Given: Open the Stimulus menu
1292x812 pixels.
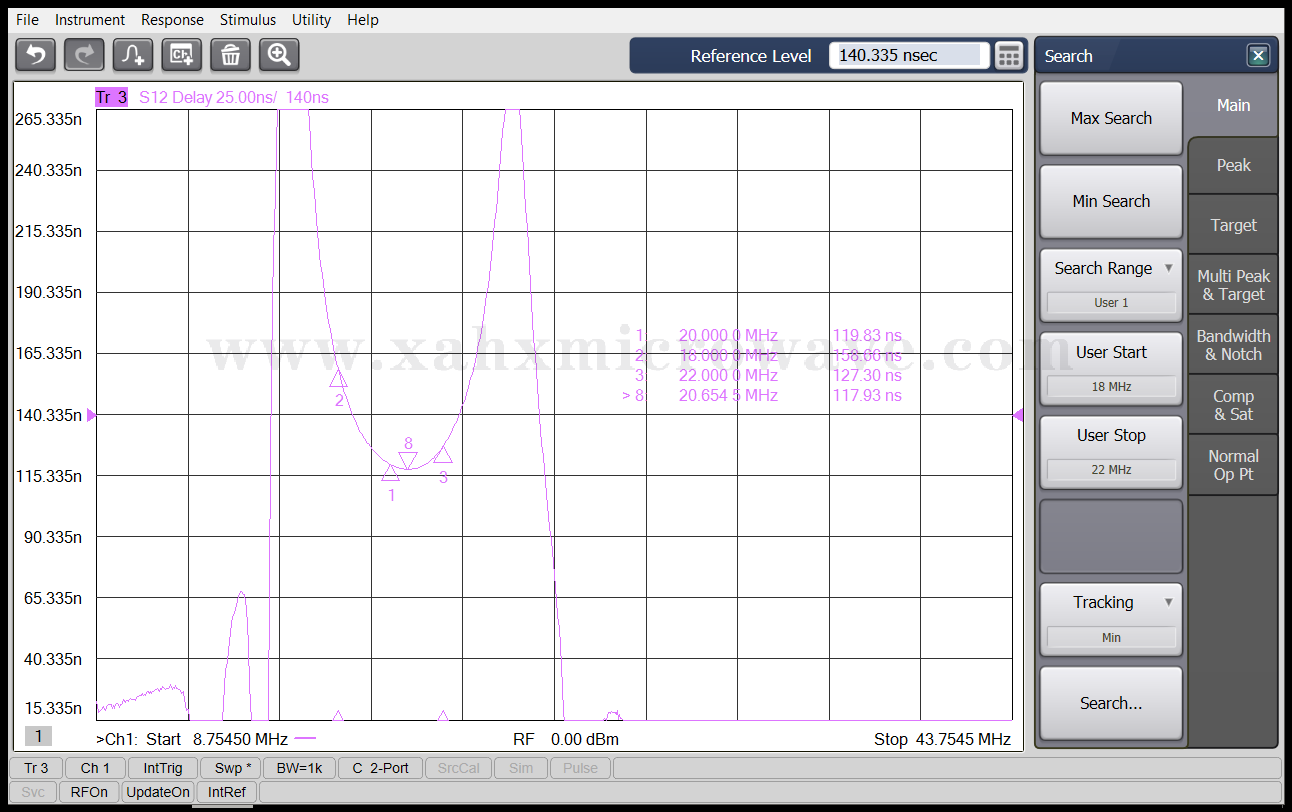Looking at the screenshot, I should click(248, 20).
